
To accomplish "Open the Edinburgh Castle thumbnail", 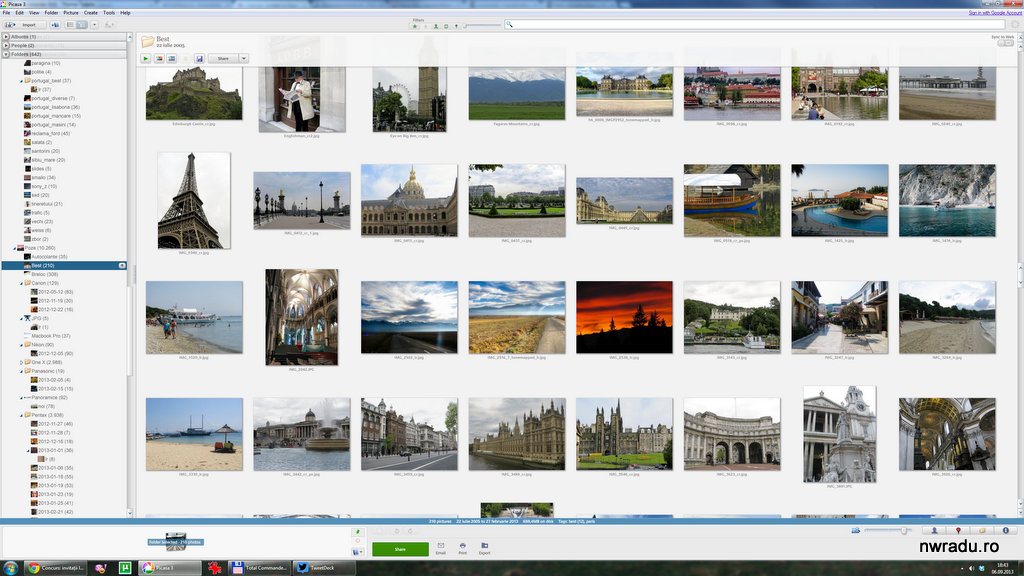I will (194, 93).
